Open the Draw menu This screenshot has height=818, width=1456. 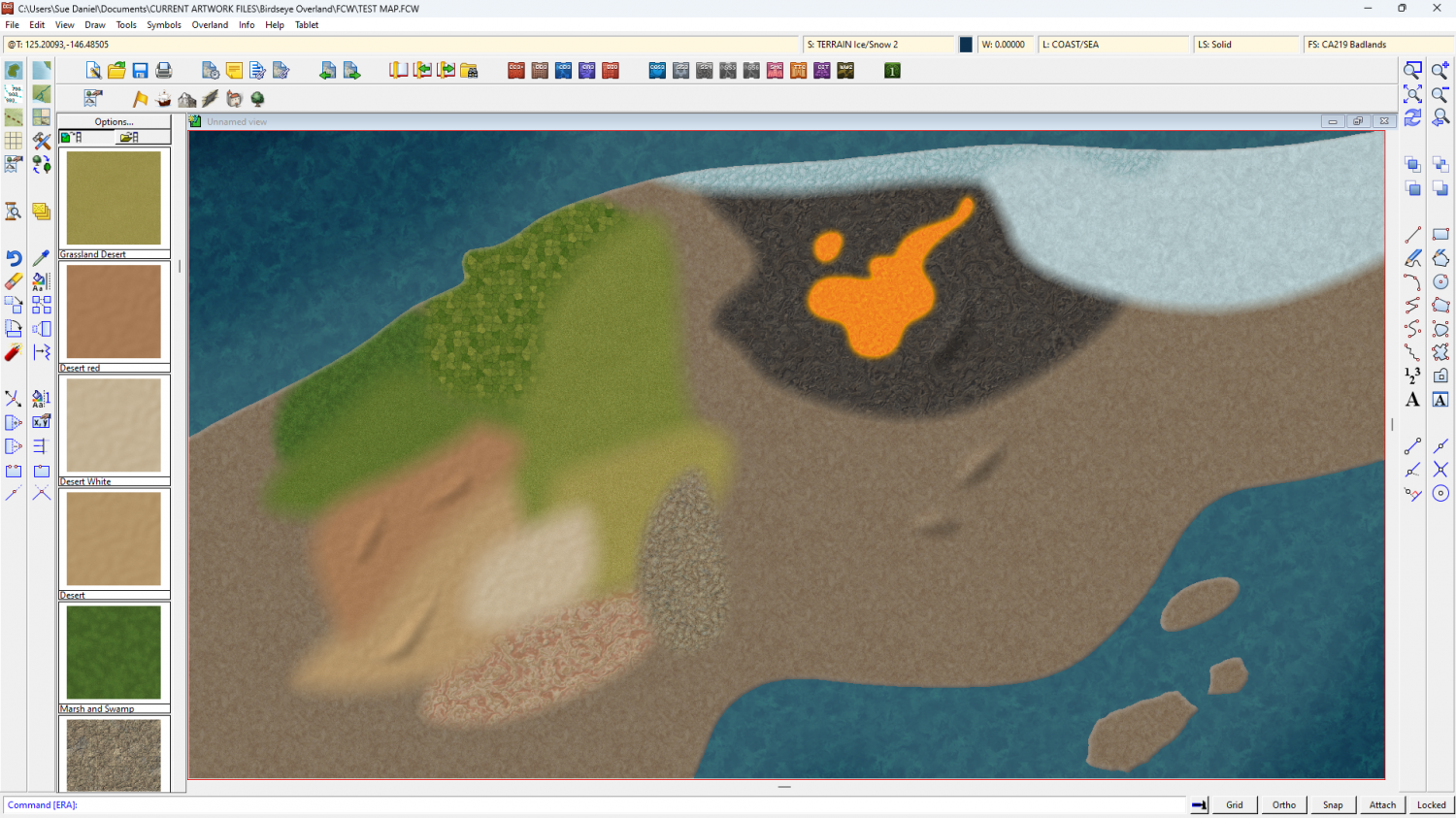coord(95,25)
